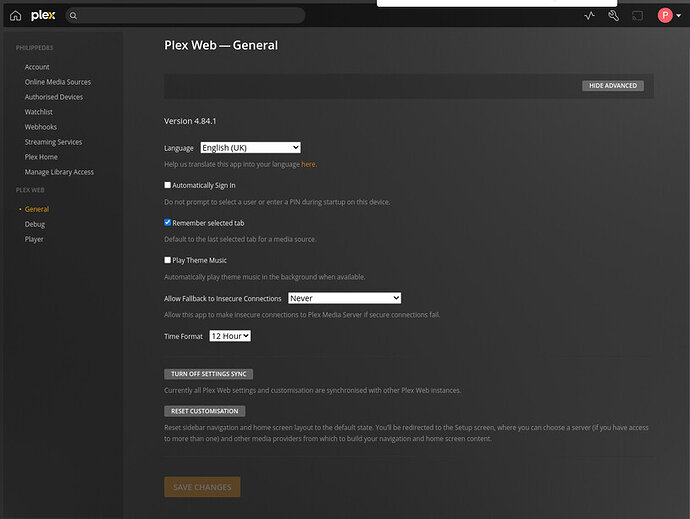Open Allow Fallback to Insecure Connections dropdown
The height and width of the screenshot is (519, 690).
tap(345, 298)
